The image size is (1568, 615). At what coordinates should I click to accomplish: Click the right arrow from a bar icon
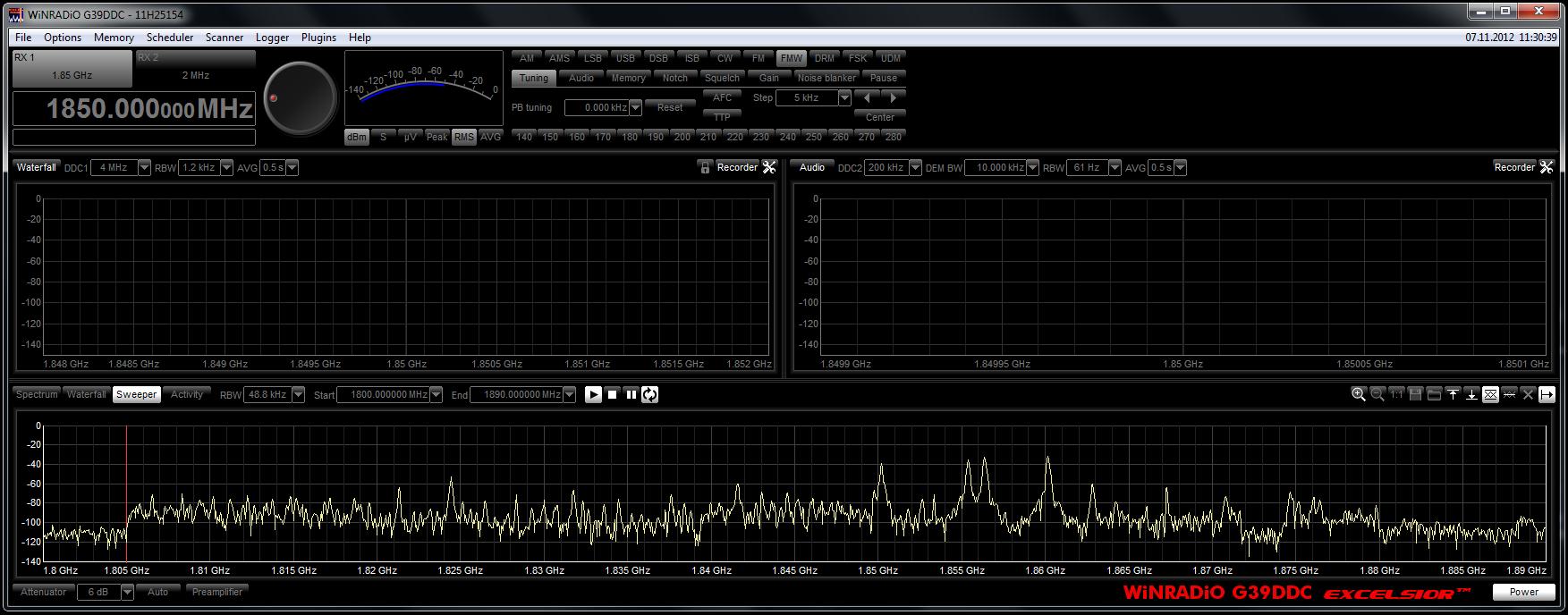coord(1547,394)
